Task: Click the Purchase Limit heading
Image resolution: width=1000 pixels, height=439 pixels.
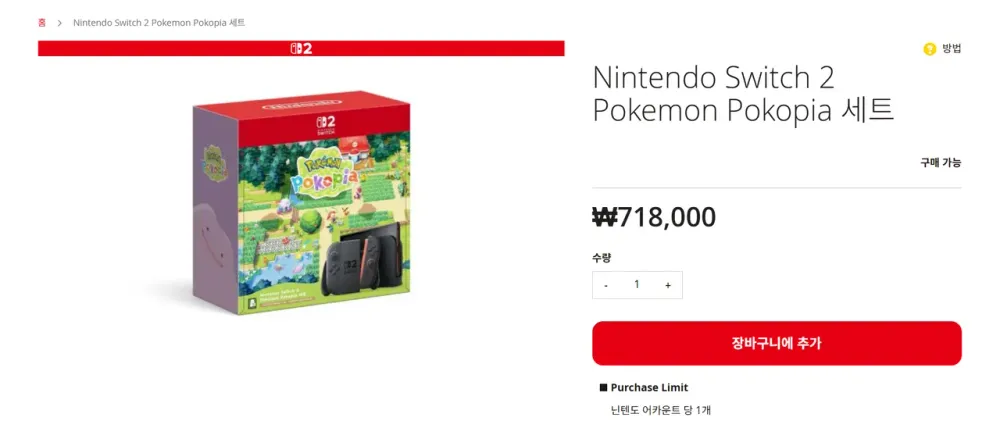Action: tap(649, 387)
